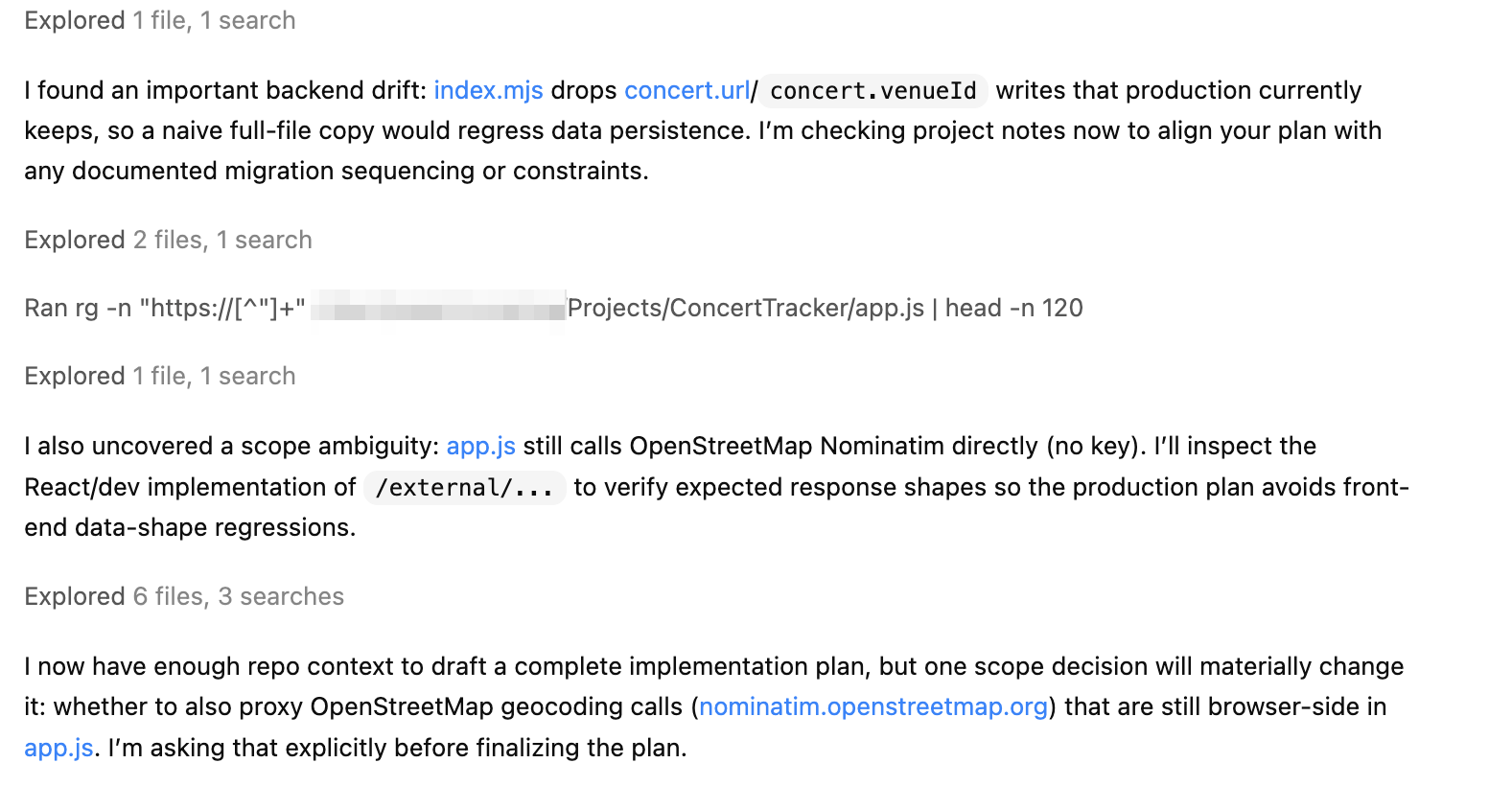
Task: Open the index.mjs file link
Action: click(488, 90)
